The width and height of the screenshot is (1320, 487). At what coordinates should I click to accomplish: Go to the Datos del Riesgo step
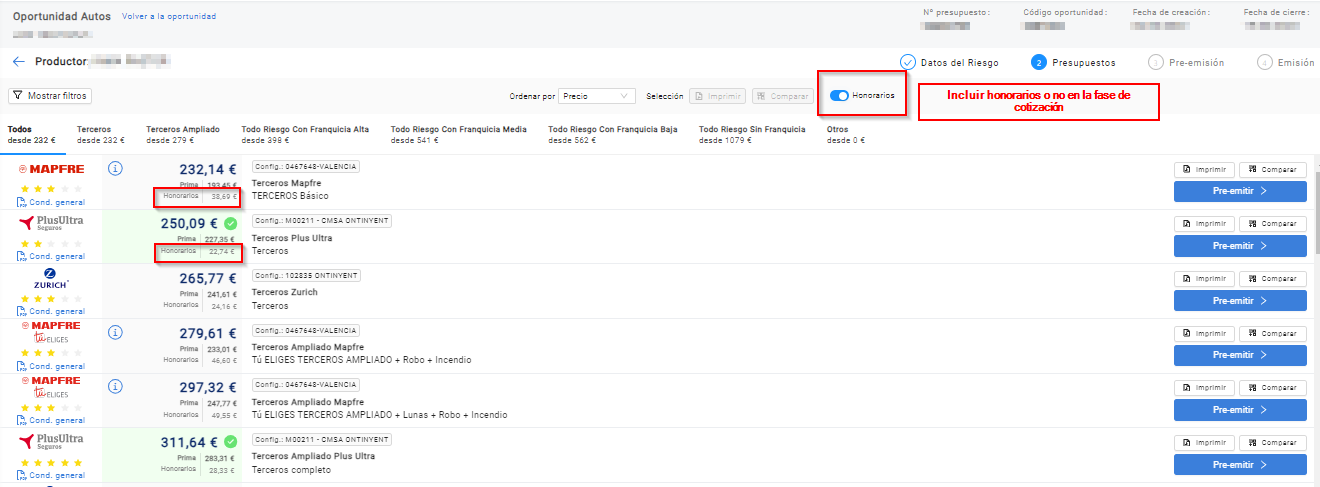tap(949, 62)
